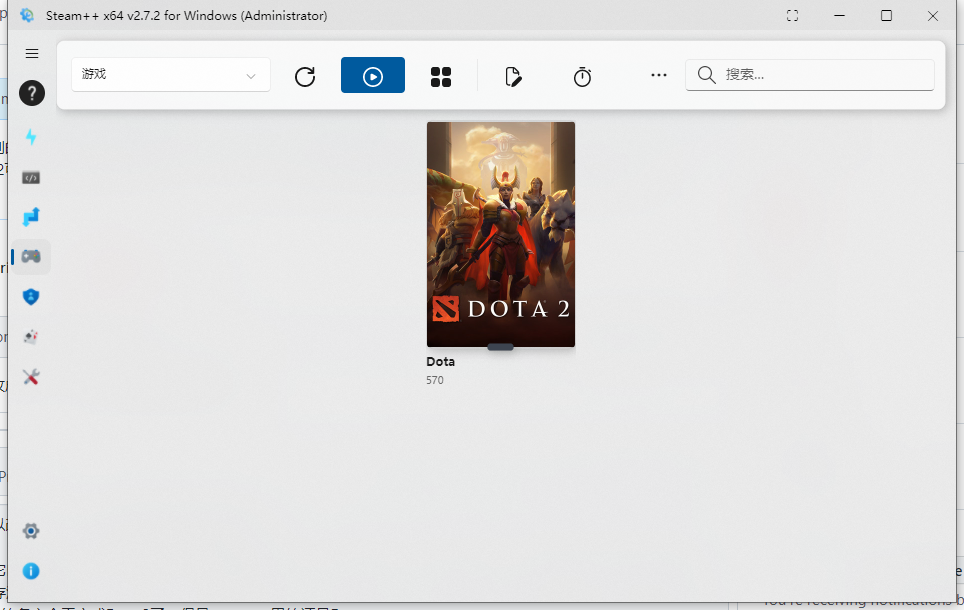
Task: Open the lightning bolt network acceleration page
Action: [x=31, y=137]
